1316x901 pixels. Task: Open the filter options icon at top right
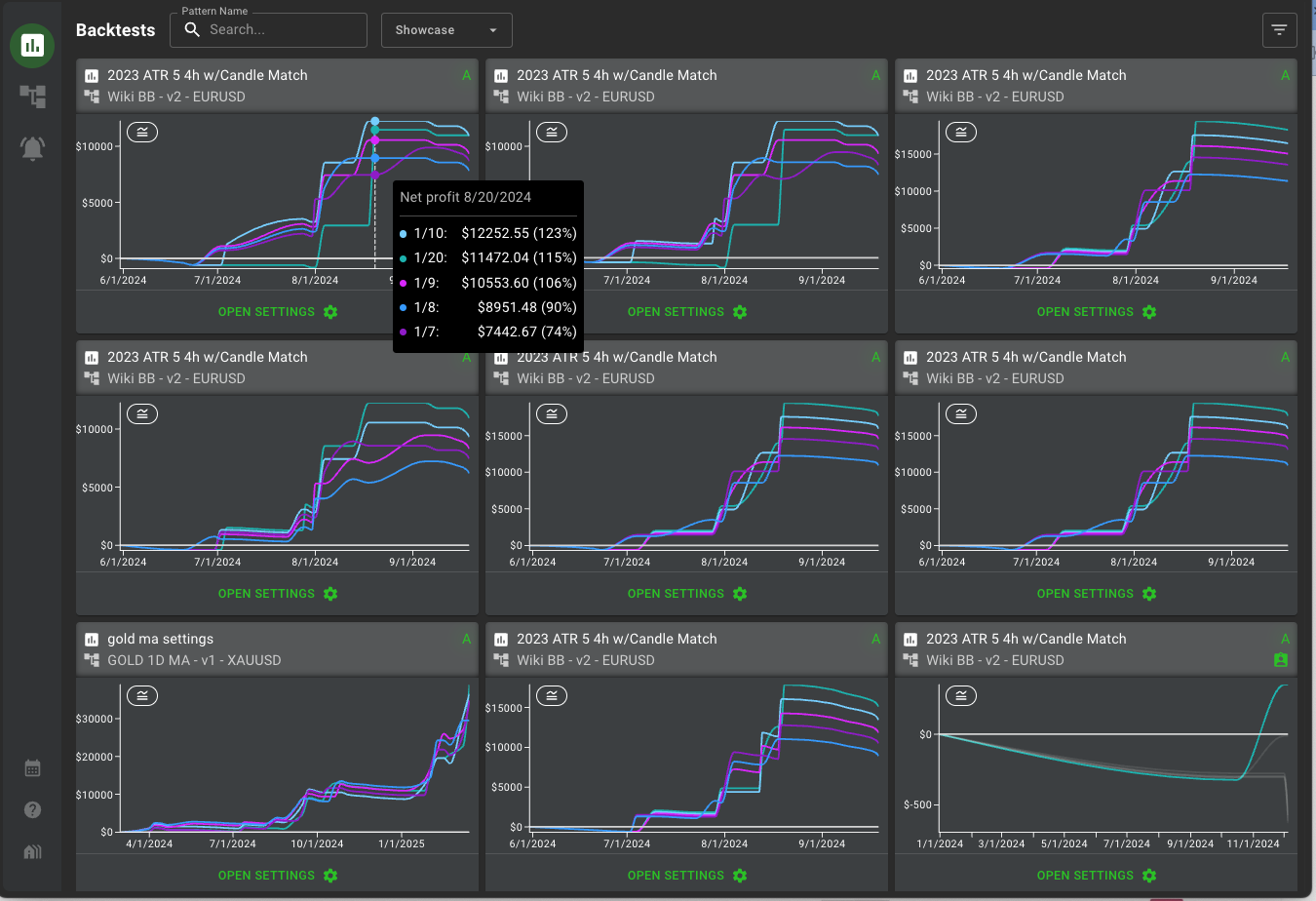pos(1279,30)
